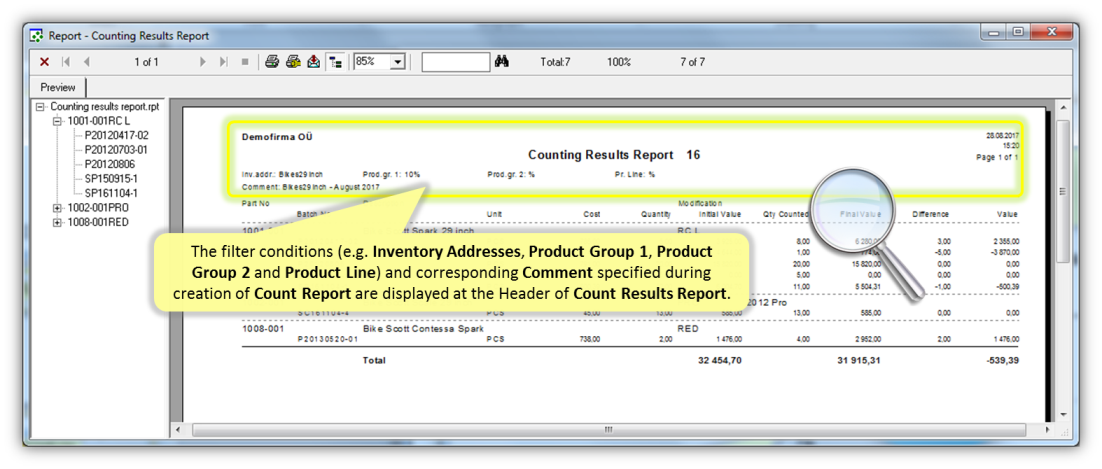
Task: Select SP161104-1 in tree
Action: coord(111,193)
